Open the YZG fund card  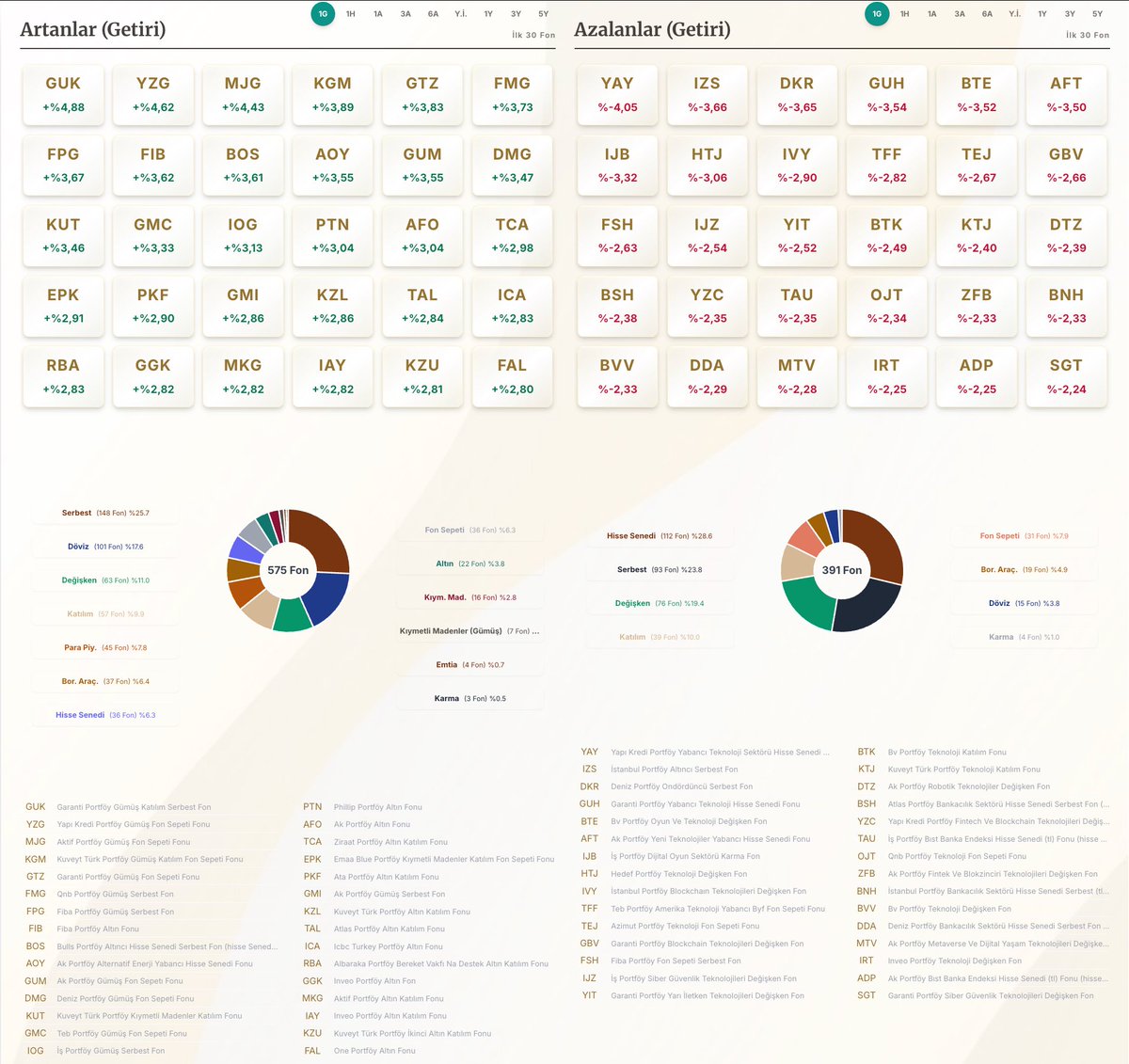click(153, 94)
